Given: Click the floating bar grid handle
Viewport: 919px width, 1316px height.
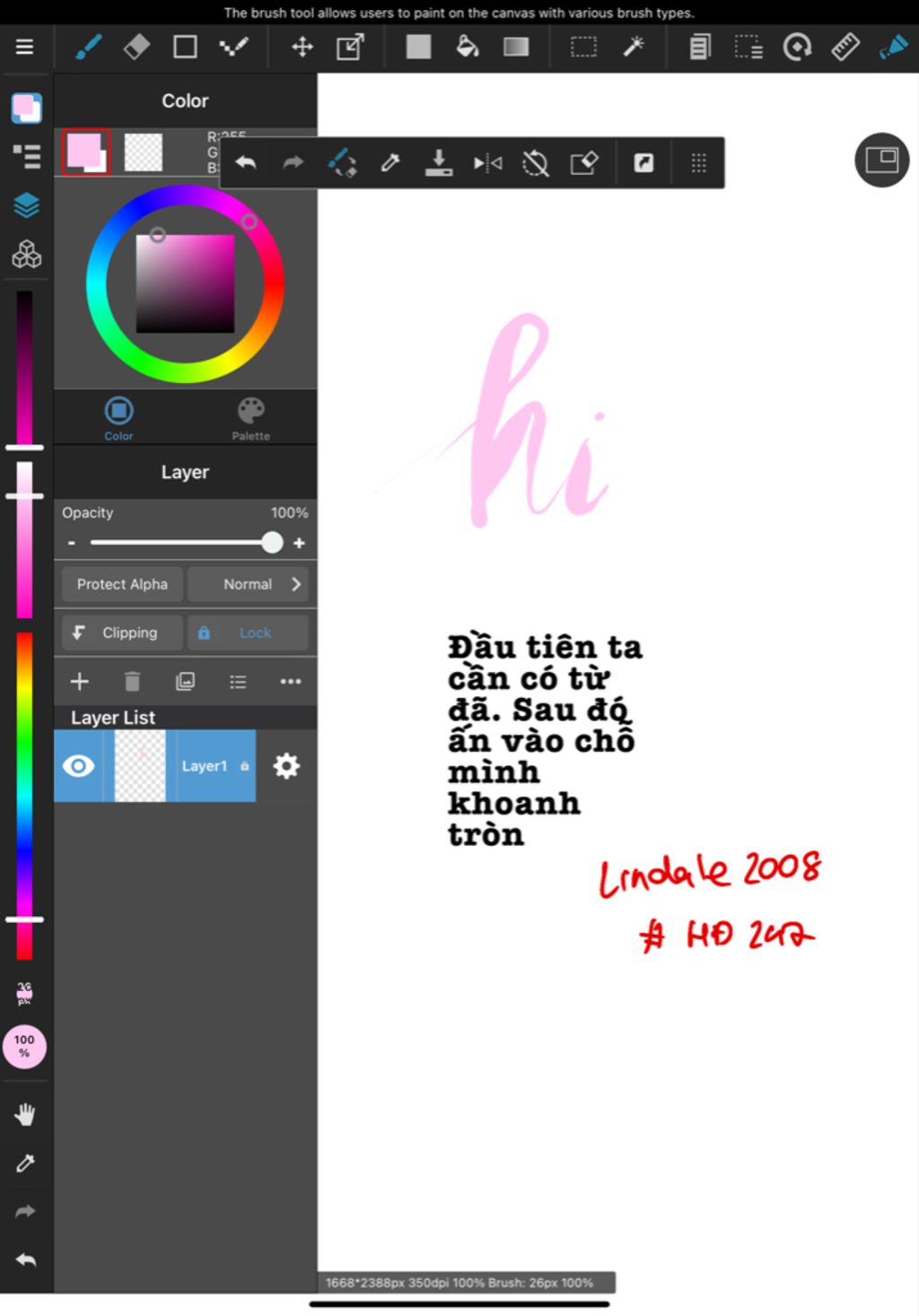Looking at the screenshot, I should 698,162.
